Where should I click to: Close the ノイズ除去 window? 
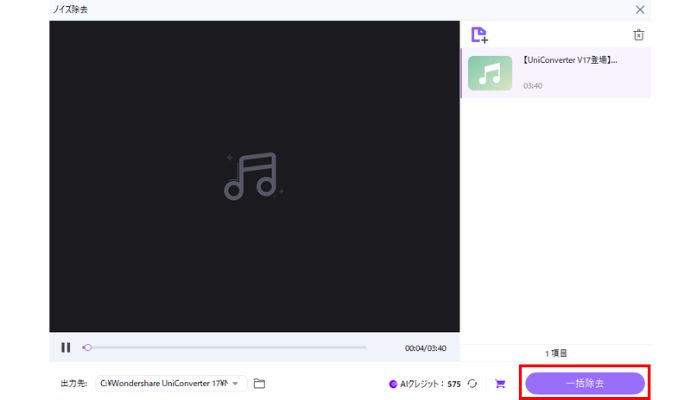coord(640,8)
